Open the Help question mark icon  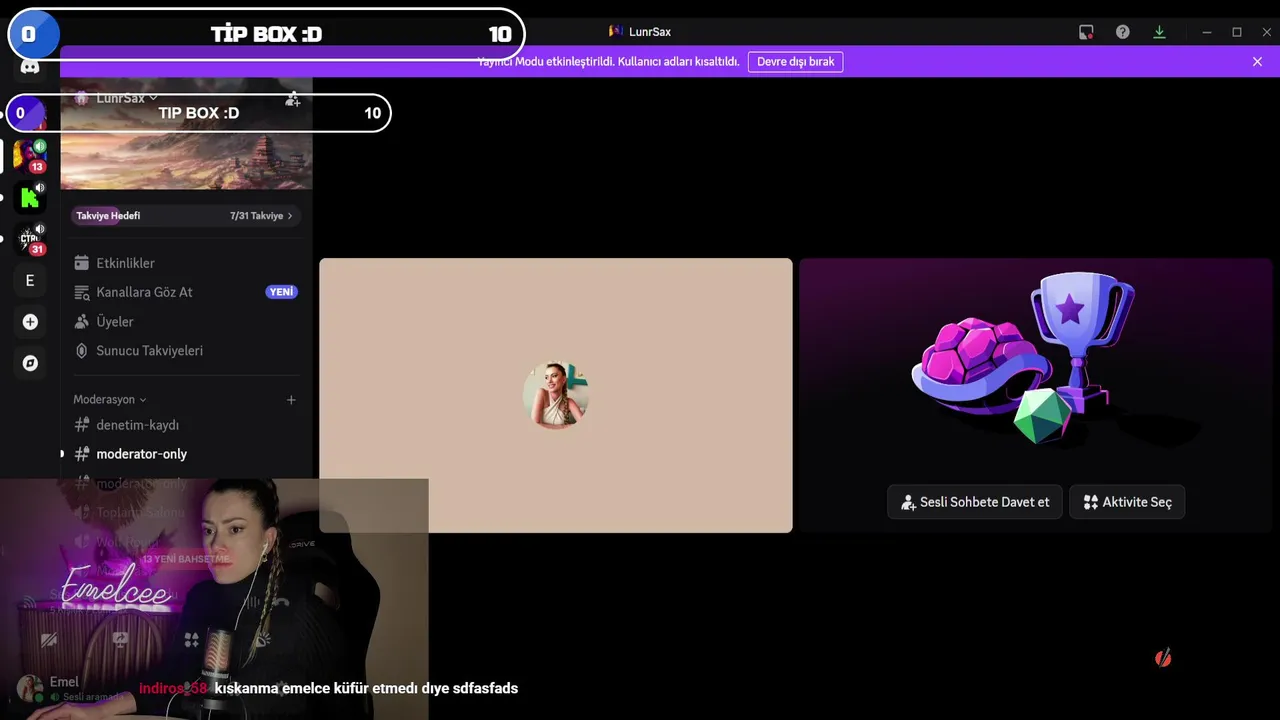1123,32
